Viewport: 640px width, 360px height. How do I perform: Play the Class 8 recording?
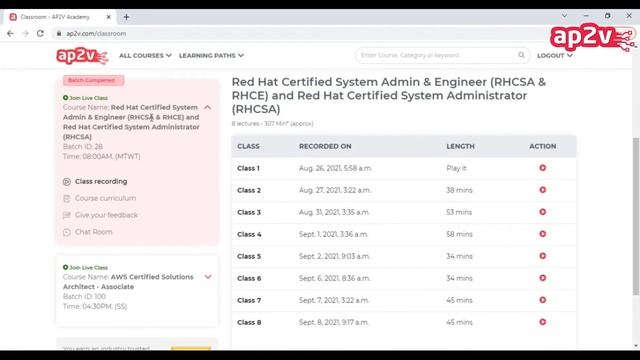(542, 322)
